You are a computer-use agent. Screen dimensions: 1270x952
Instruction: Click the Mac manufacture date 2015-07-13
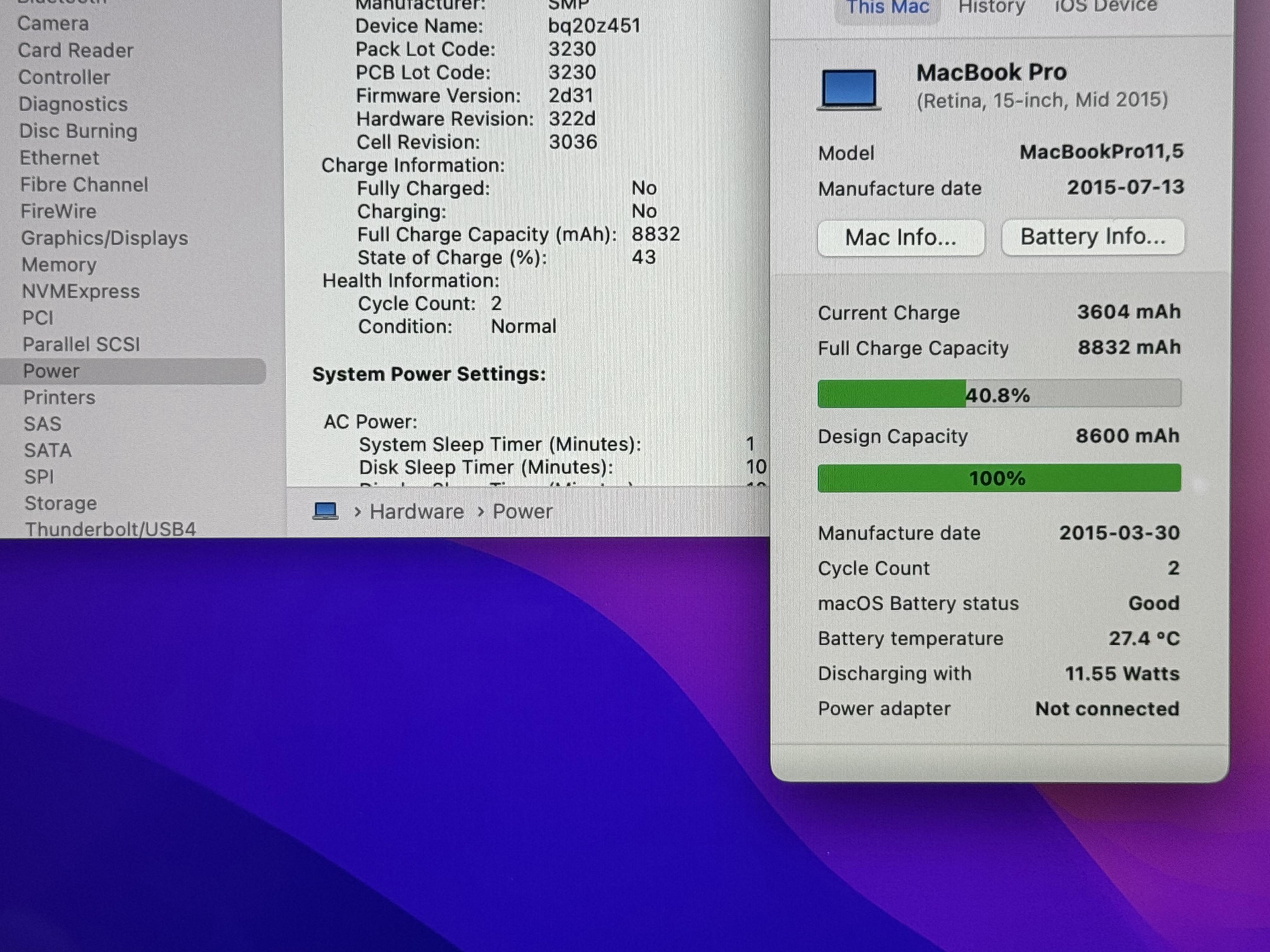coord(1125,187)
